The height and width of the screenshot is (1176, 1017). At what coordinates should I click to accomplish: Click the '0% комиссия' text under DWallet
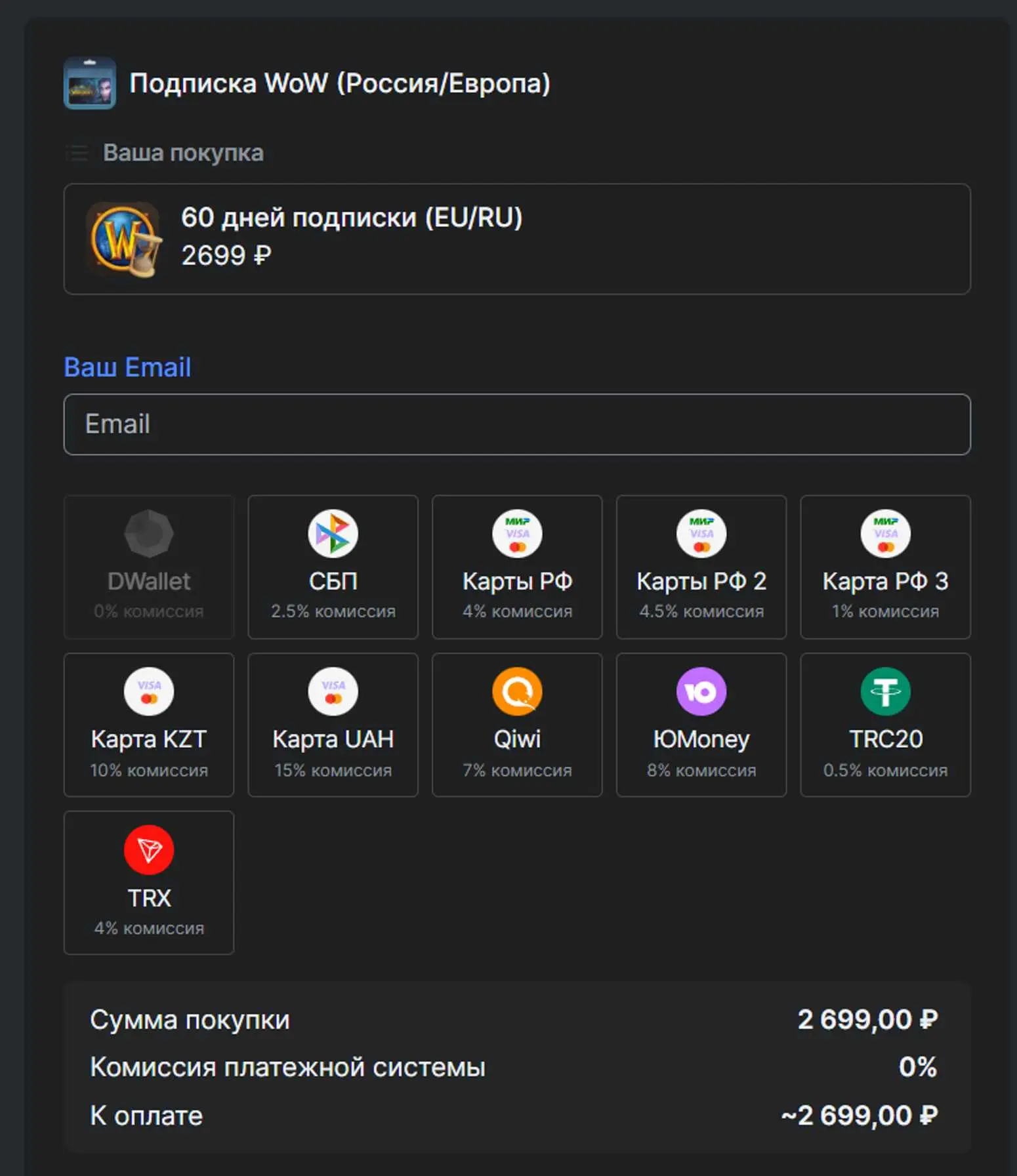point(149,611)
